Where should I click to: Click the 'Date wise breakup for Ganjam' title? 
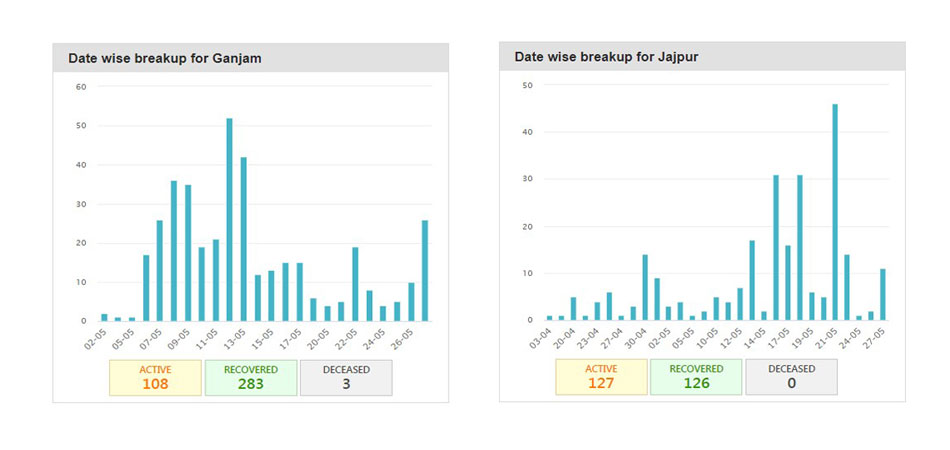tap(165, 58)
